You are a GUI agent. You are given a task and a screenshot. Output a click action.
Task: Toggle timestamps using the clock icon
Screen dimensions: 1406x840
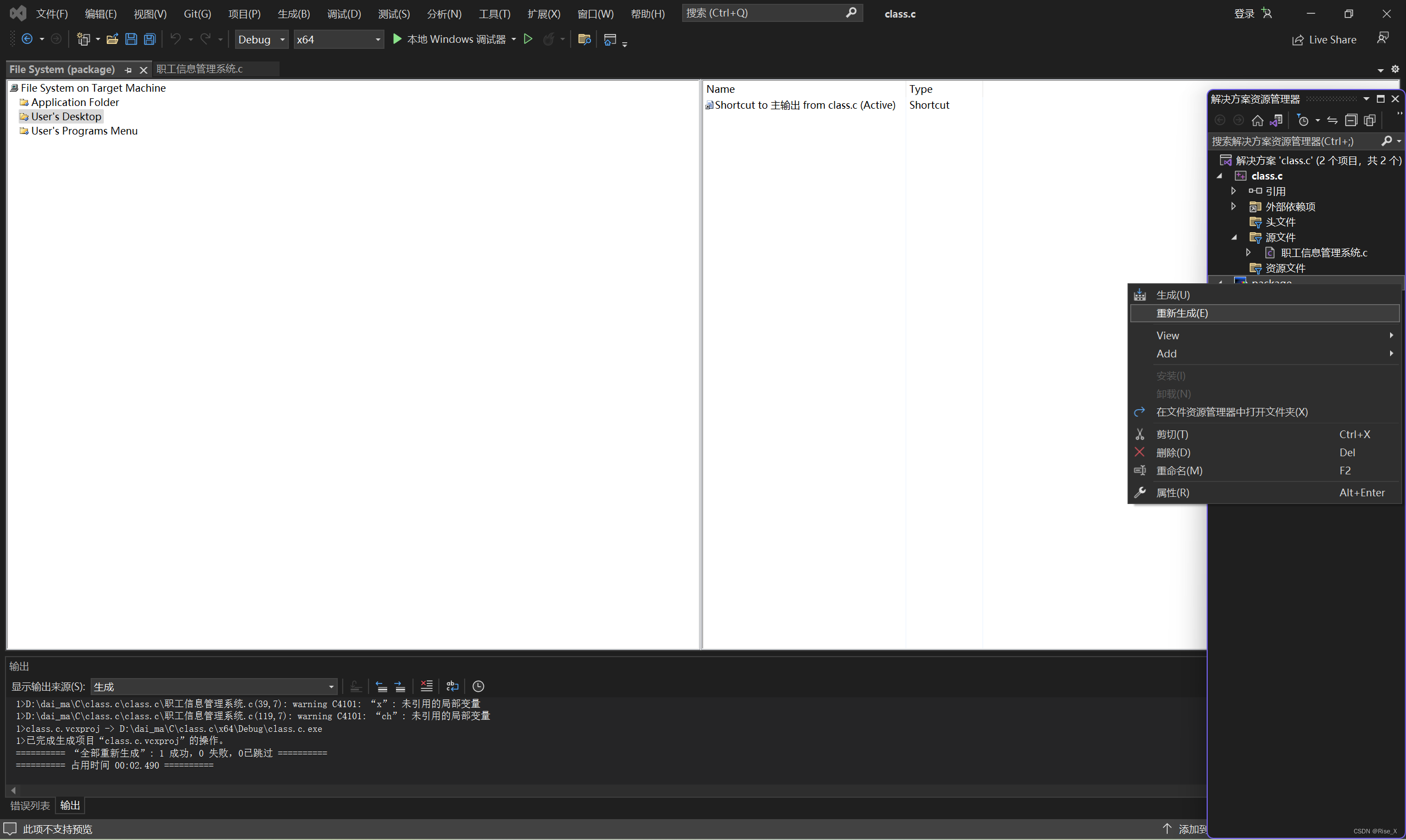point(477,686)
